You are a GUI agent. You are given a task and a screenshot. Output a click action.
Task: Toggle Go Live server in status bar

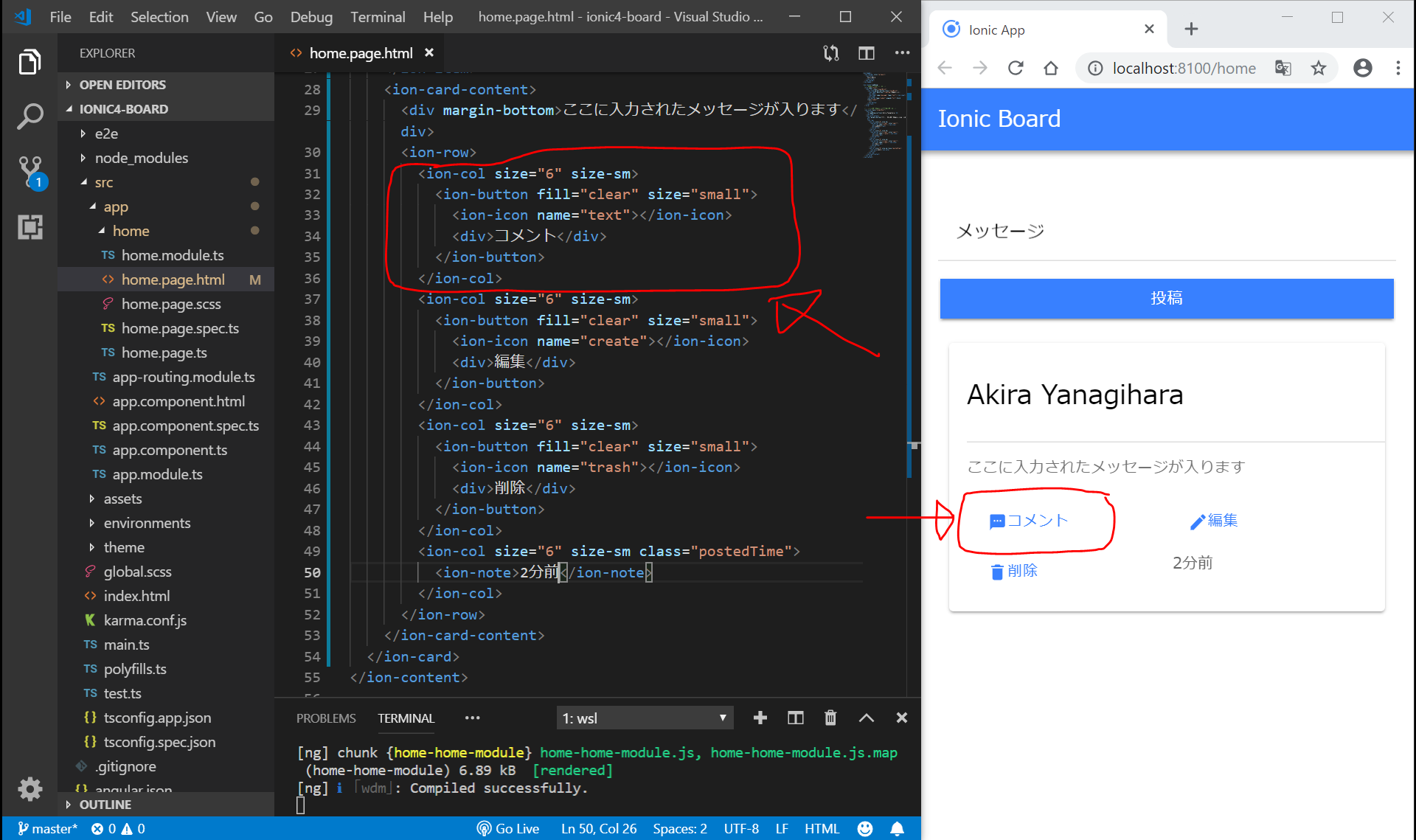(508, 829)
